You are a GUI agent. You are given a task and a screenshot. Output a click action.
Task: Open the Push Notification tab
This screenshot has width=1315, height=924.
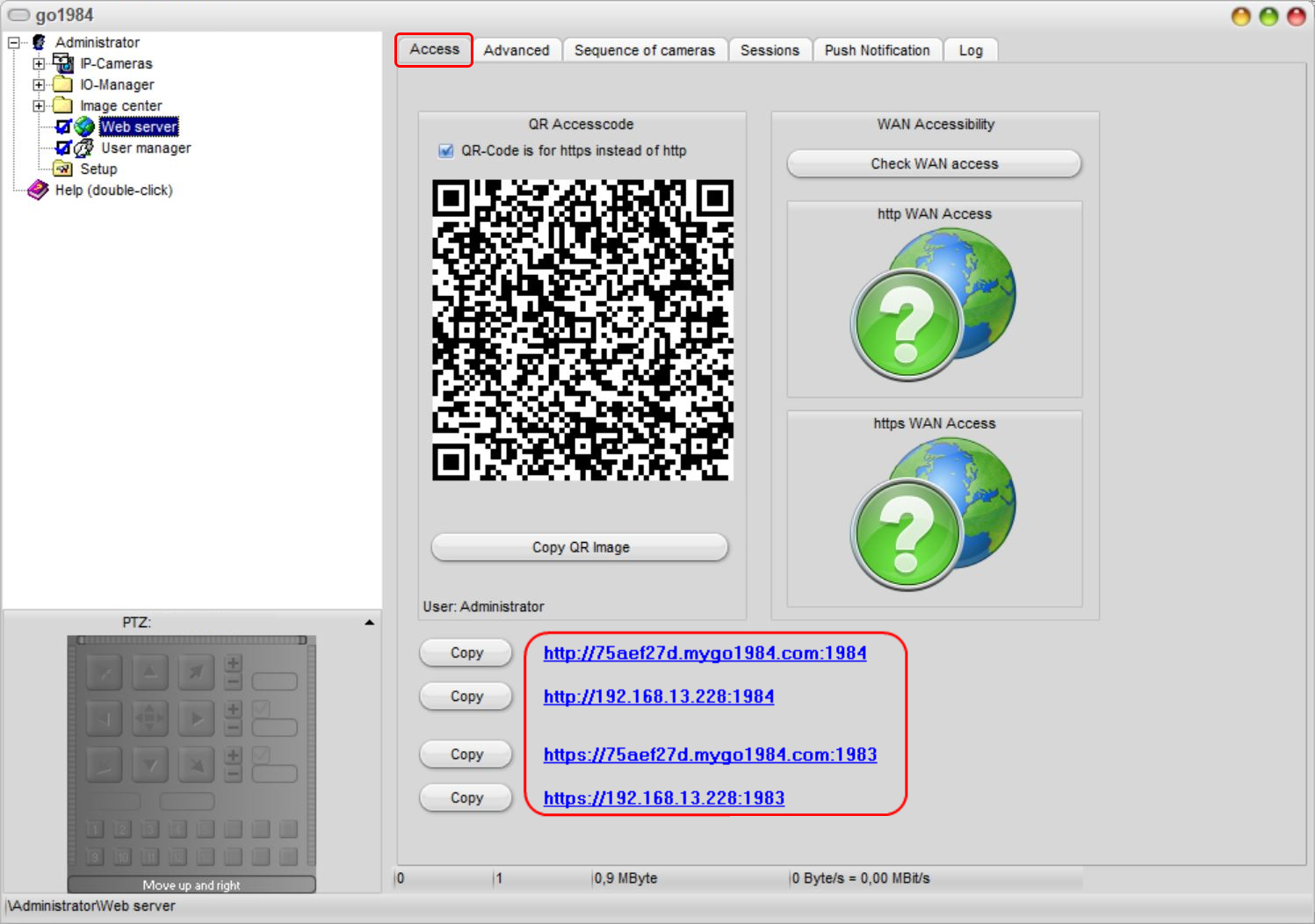click(x=877, y=50)
